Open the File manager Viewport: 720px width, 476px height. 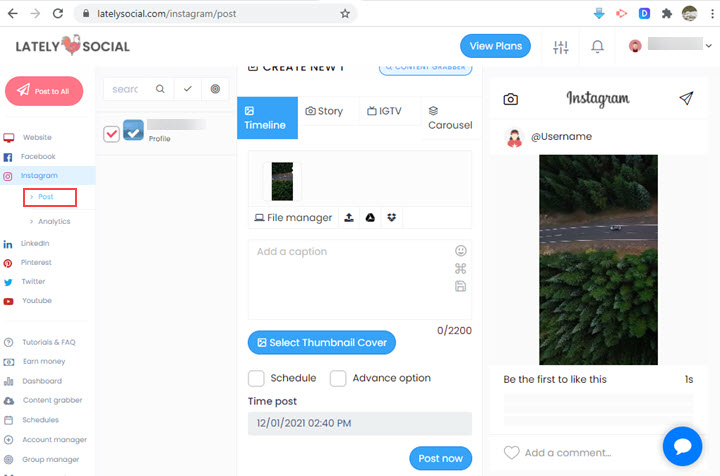point(293,218)
